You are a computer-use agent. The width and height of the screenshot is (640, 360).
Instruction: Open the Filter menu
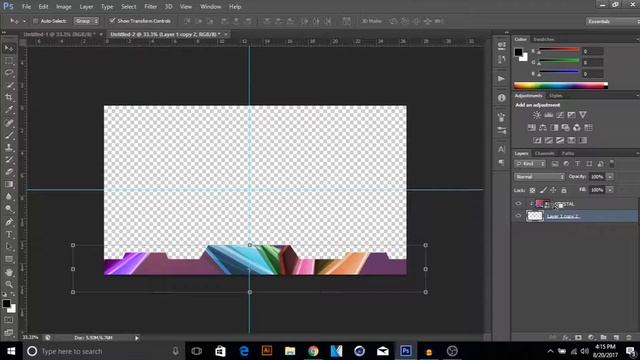pos(150,7)
